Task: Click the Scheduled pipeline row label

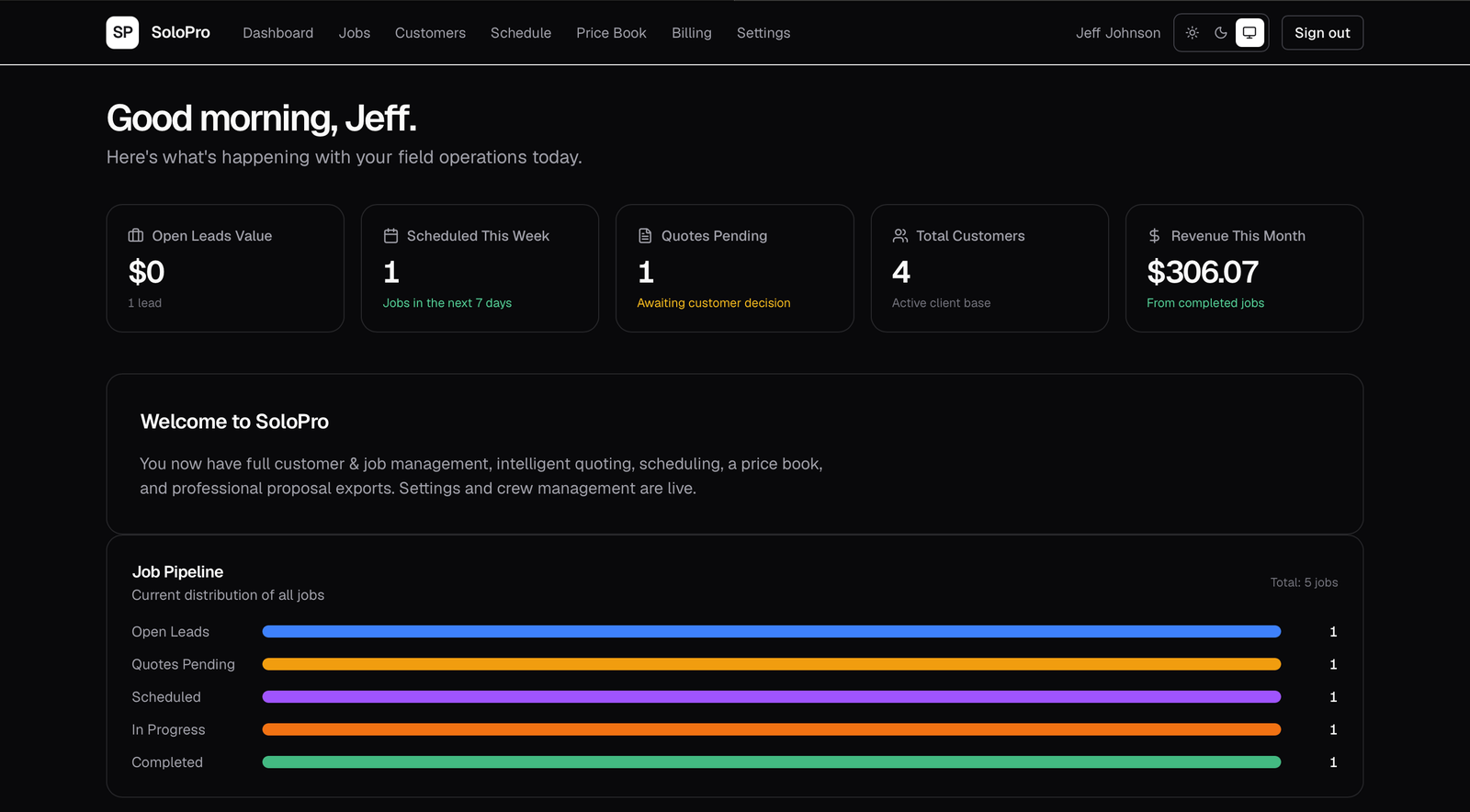Action: coord(166,697)
